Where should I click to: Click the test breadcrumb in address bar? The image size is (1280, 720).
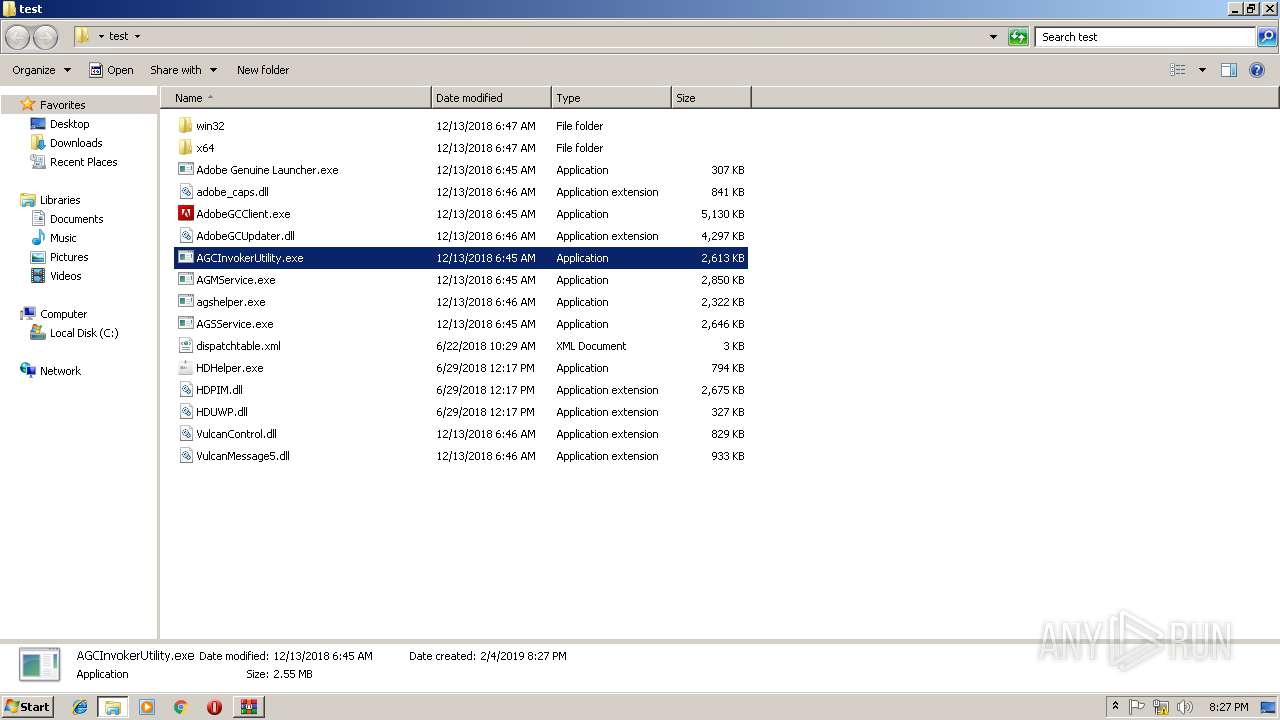tap(119, 37)
